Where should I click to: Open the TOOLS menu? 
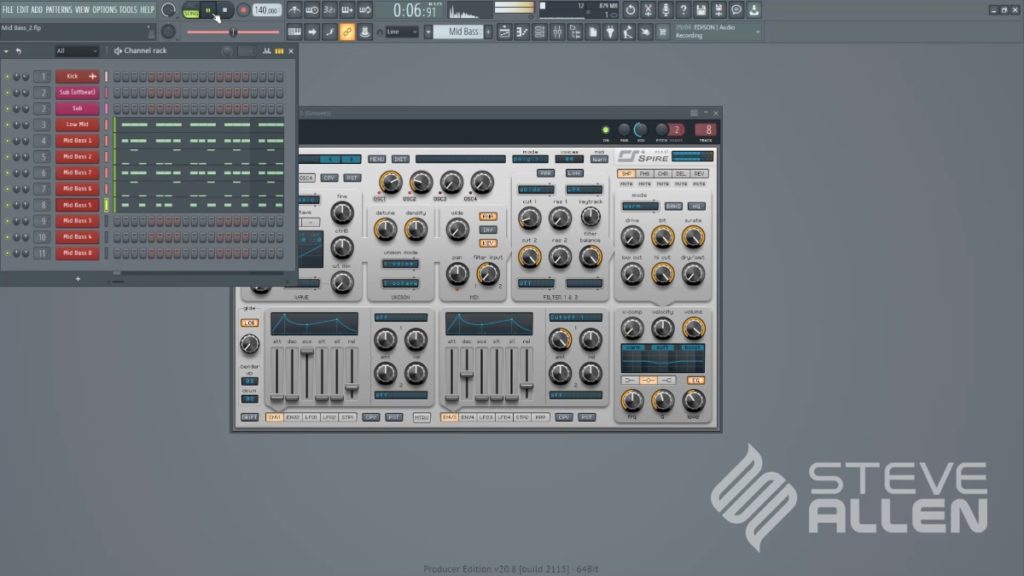coord(128,10)
